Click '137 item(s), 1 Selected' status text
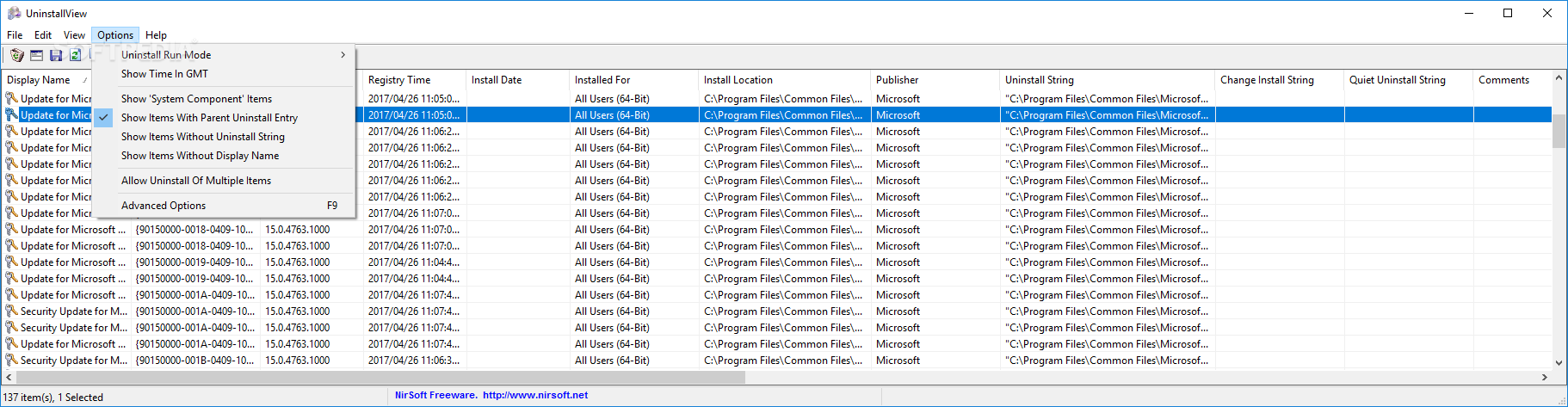The image size is (1568, 407). tap(53, 398)
